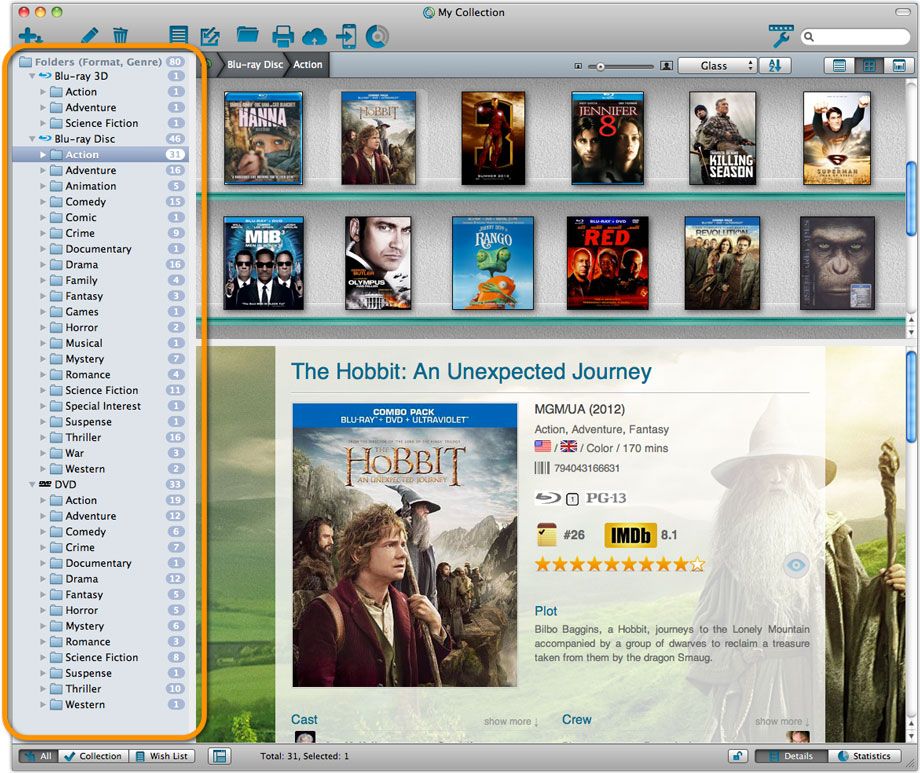Click show more next to Cast
The image size is (920, 773).
pos(511,721)
